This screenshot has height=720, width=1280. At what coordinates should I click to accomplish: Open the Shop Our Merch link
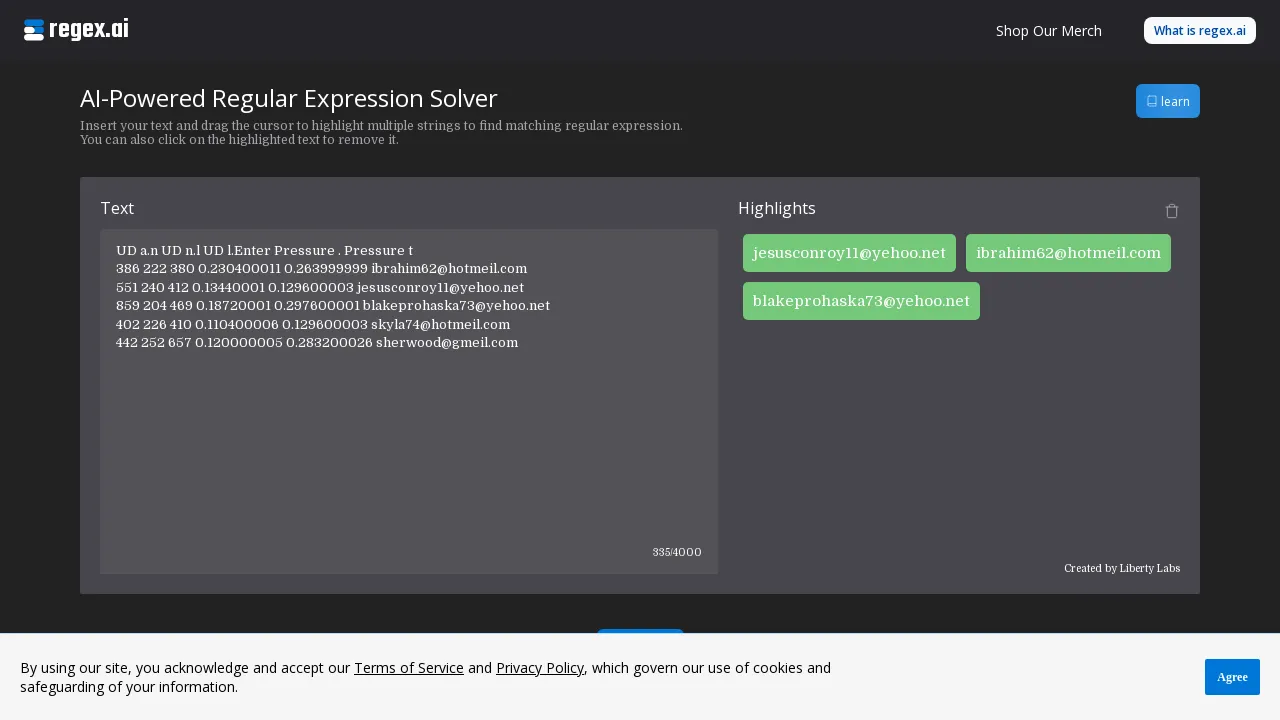(1049, 31)
